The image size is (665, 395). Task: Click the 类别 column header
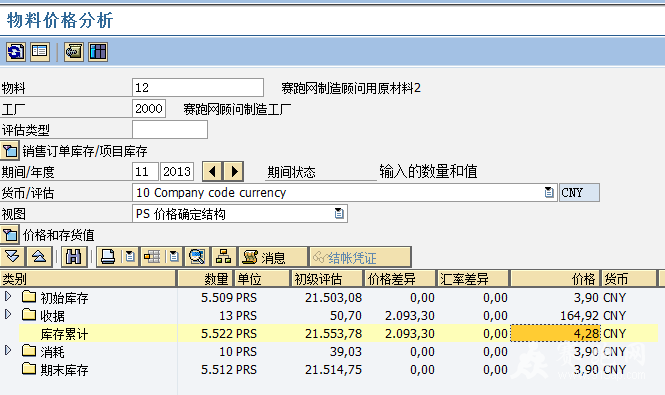(88, 279)
